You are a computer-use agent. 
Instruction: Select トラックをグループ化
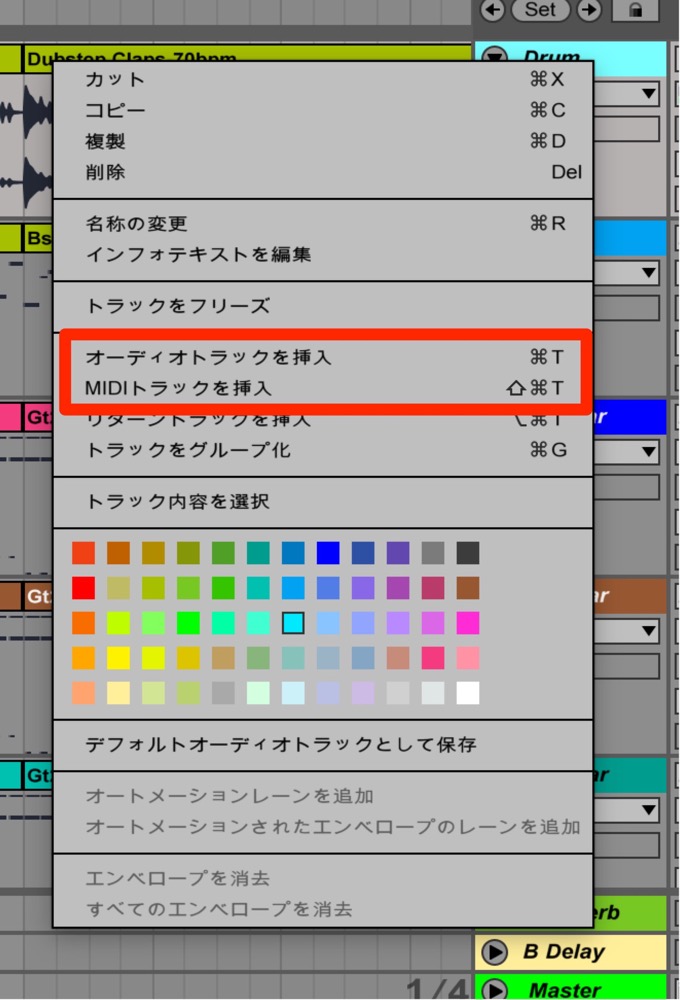tap(323, 450)
